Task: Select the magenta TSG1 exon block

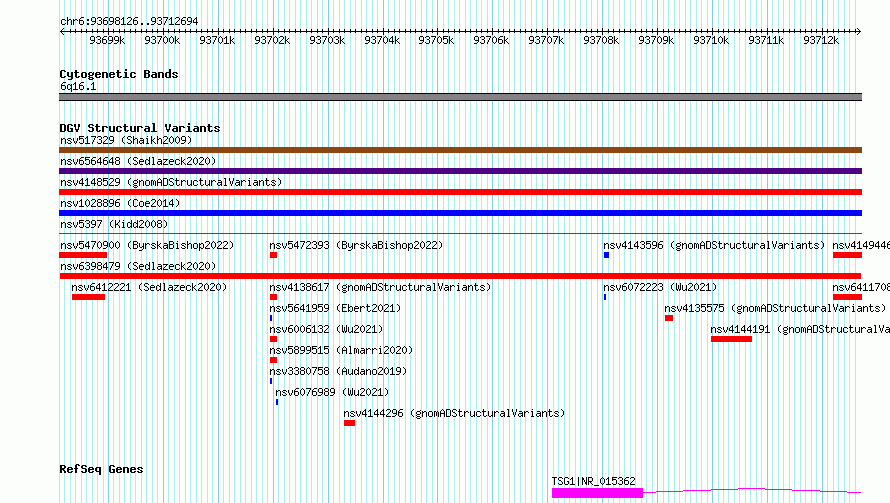Action: click(598, 493)
